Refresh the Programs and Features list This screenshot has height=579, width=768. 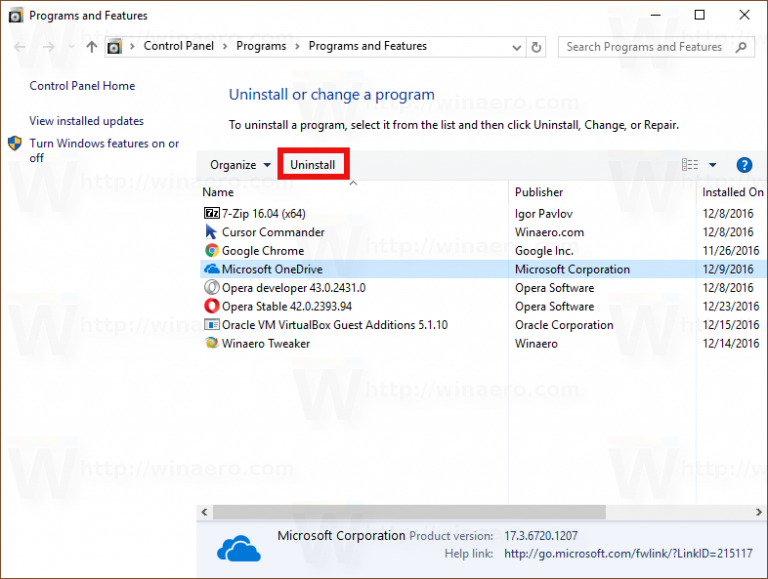[x=536, y=47]
